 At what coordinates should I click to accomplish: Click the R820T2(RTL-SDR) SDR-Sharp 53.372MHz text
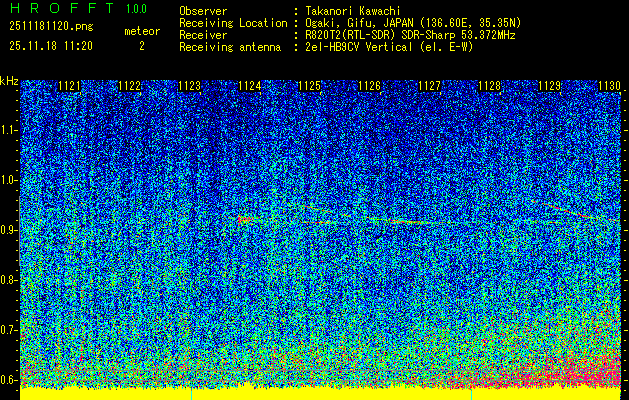coord(410,35)
